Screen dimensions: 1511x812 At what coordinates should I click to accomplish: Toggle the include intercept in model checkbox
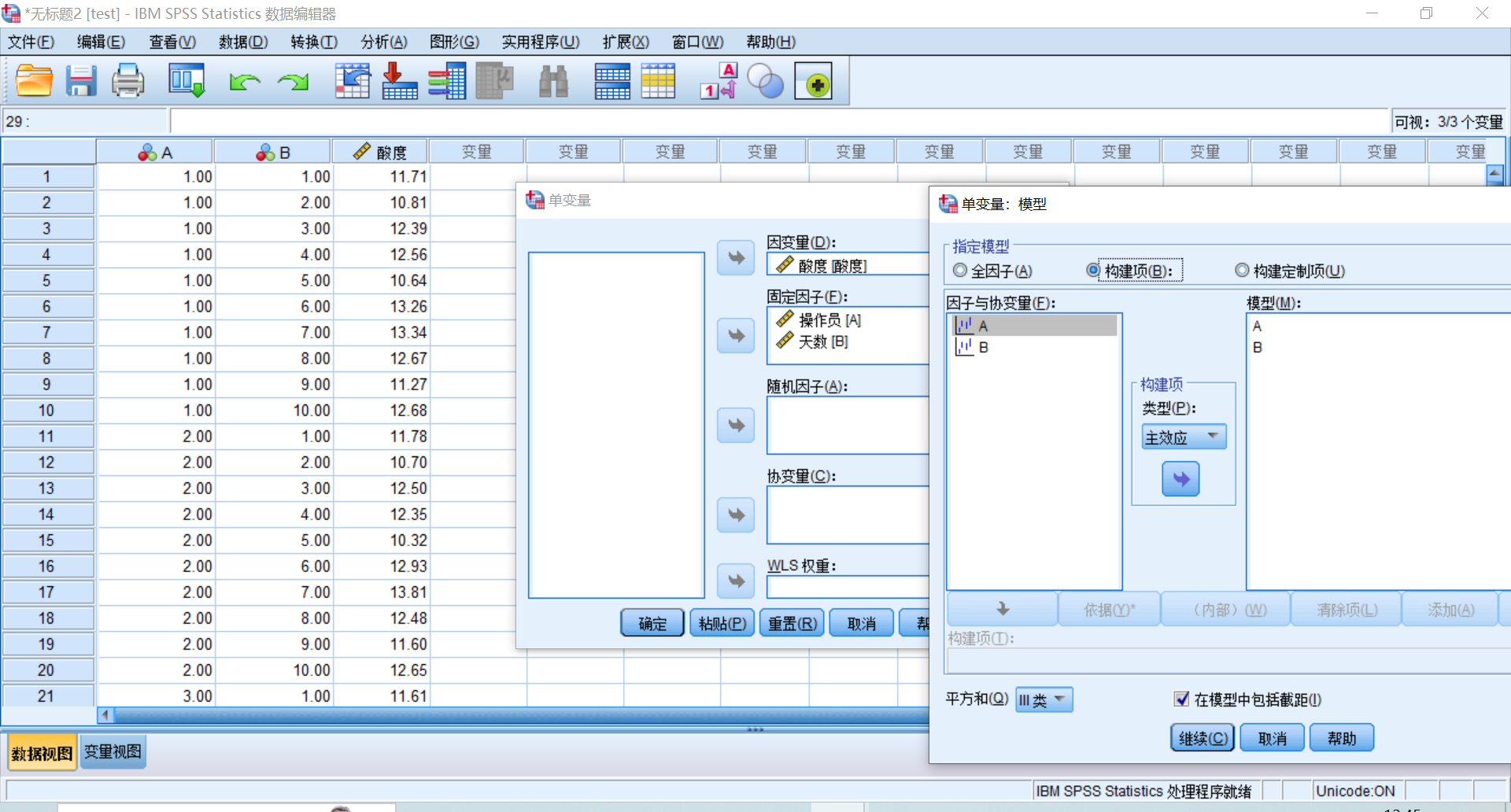click(1181, 699)
